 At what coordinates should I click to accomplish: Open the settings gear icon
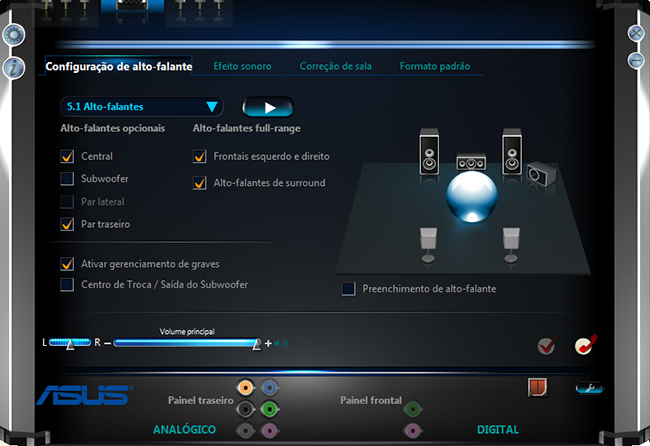13,35
